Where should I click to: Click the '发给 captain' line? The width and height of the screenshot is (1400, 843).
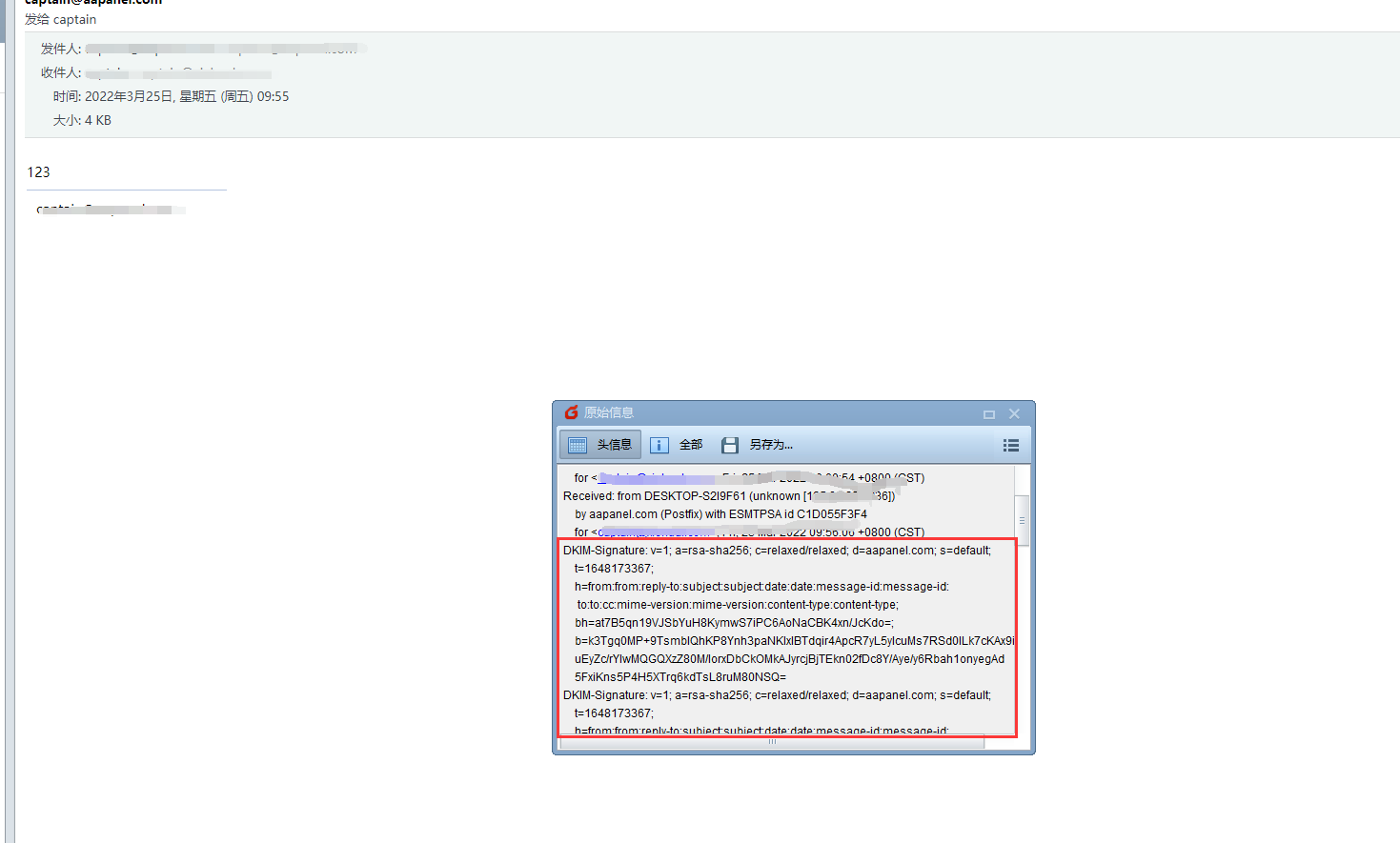click(61, 19)
